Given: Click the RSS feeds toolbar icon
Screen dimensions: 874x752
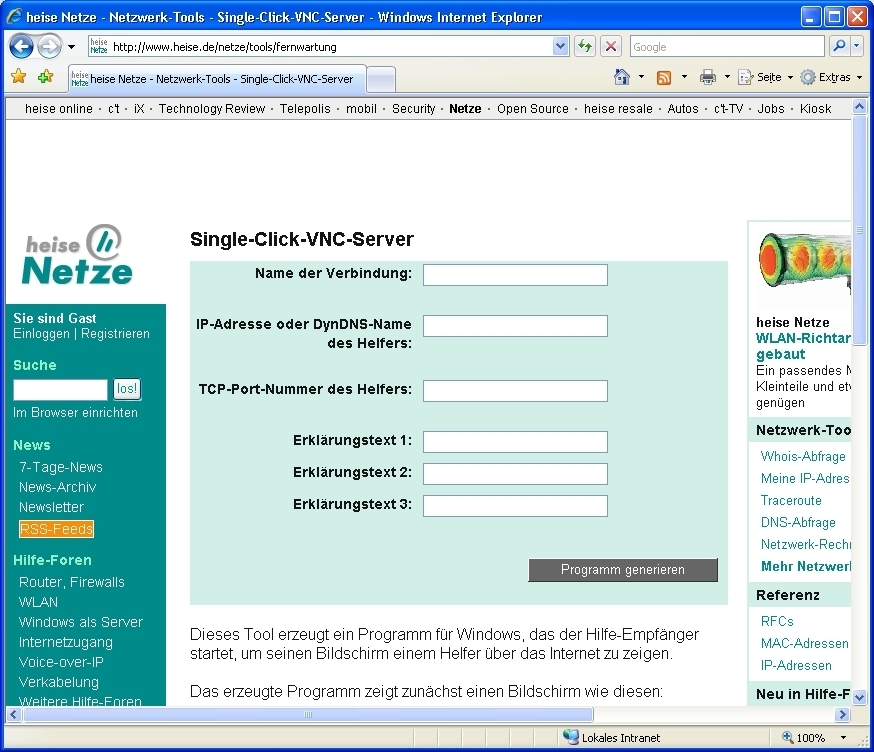Looking at the screenshot, I should (x=664, y=77).
